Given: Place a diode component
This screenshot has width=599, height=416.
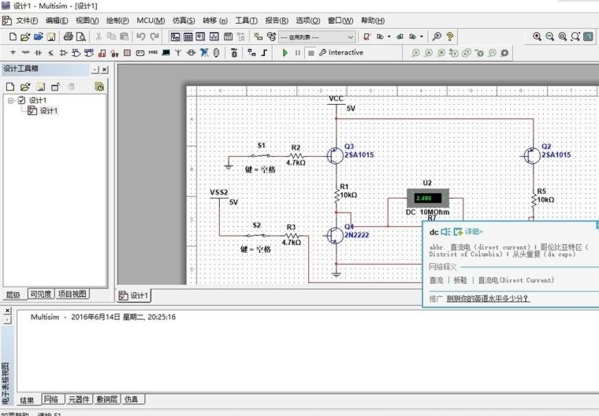Looking at the screenshot, I should (38, 53).
